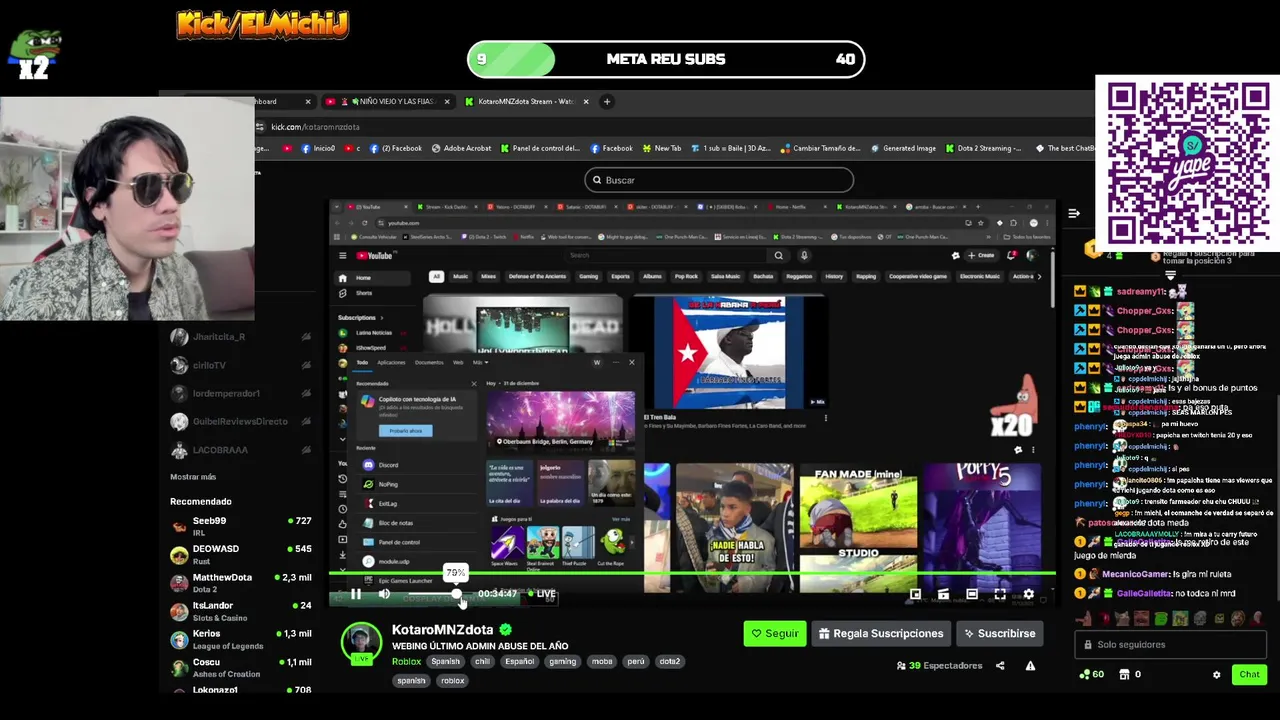
Task: Open the Adobe Acrobat bookmark
Action: pos(462,148)
